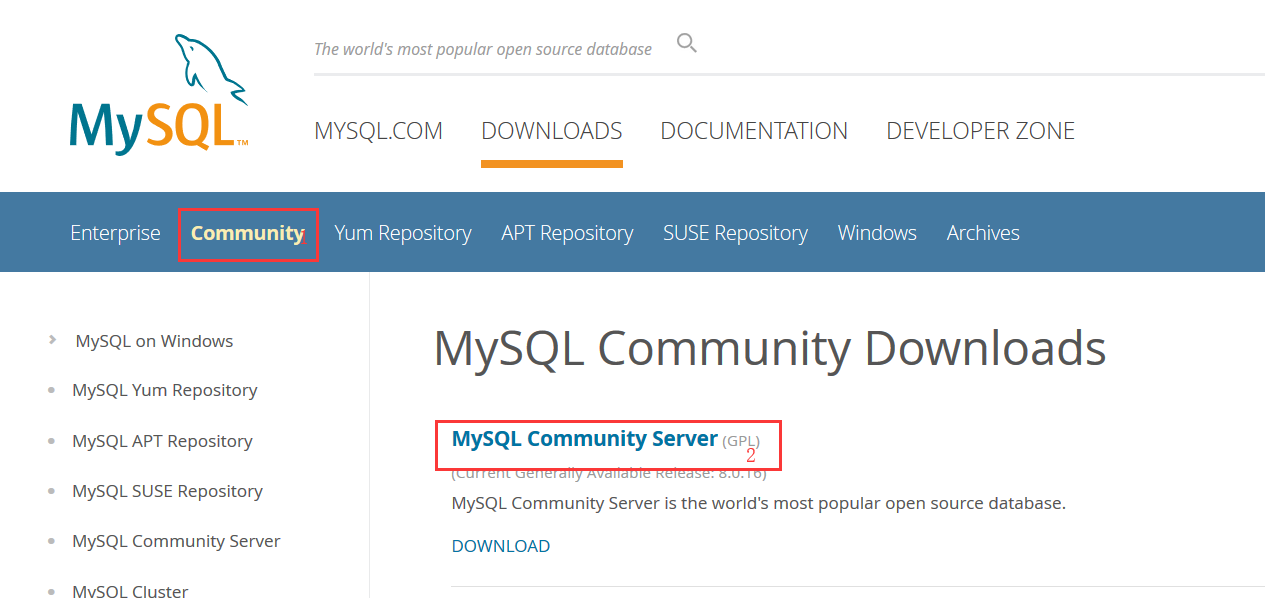1265x598 pixels.
Task: Open MySQL APT Repository sidebar link
Action: (162, 441)
